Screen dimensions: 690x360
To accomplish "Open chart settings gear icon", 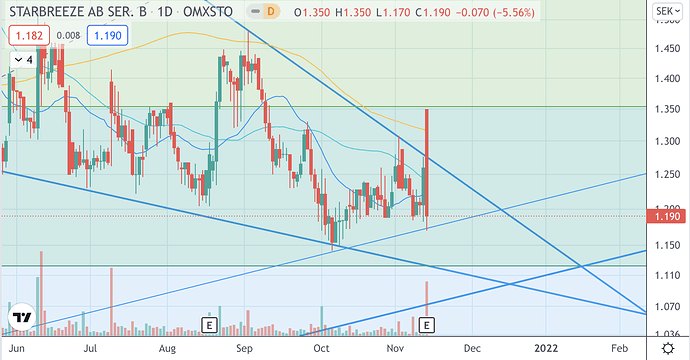I will tap(668, 349).
